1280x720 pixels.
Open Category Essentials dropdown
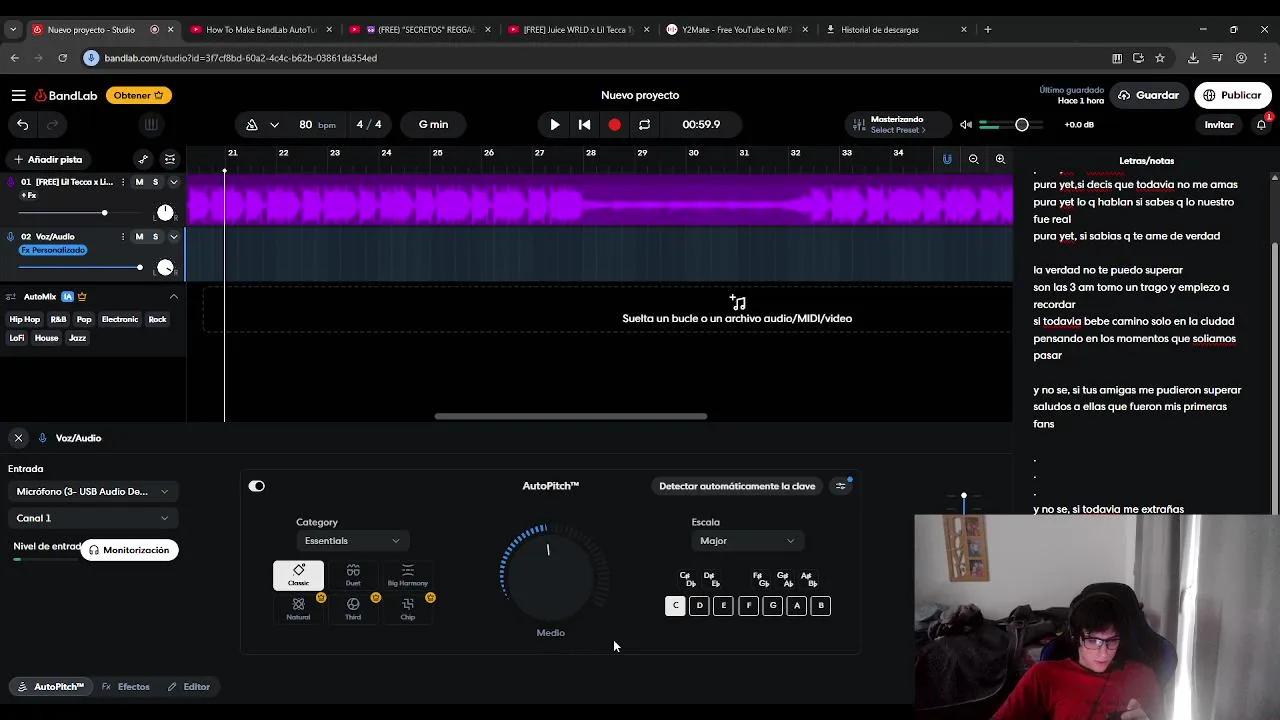click(352, 541)
